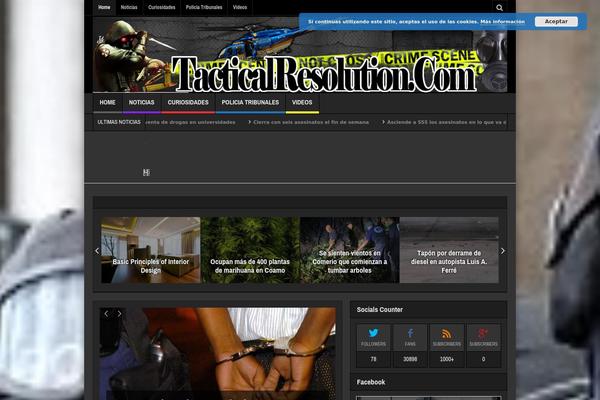The height and width of the screenshot is (400, 600).
Task: Open POLICIA TRIBUNALES tab in main navigation
Action: pos(250,103)
